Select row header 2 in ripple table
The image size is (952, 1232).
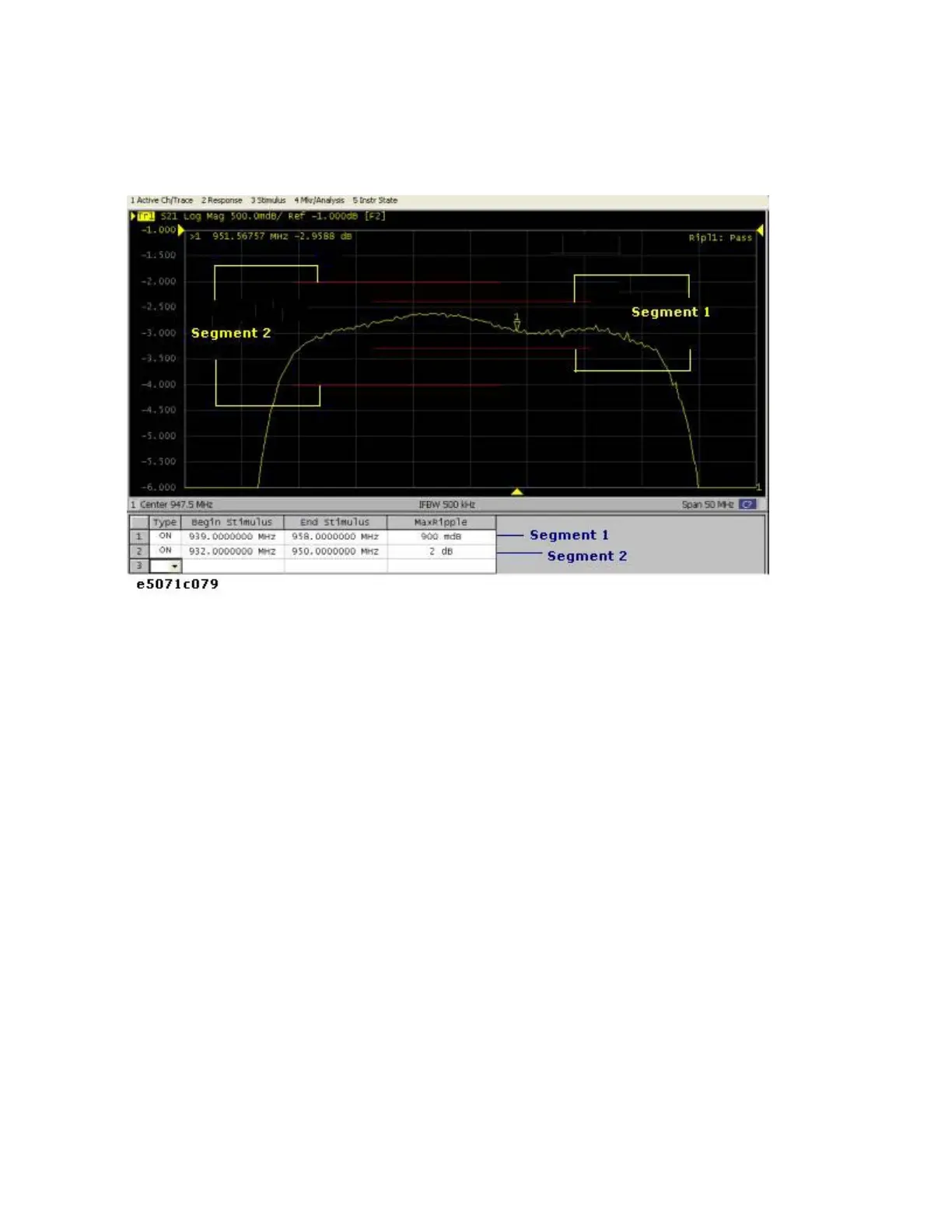[139, 551]
